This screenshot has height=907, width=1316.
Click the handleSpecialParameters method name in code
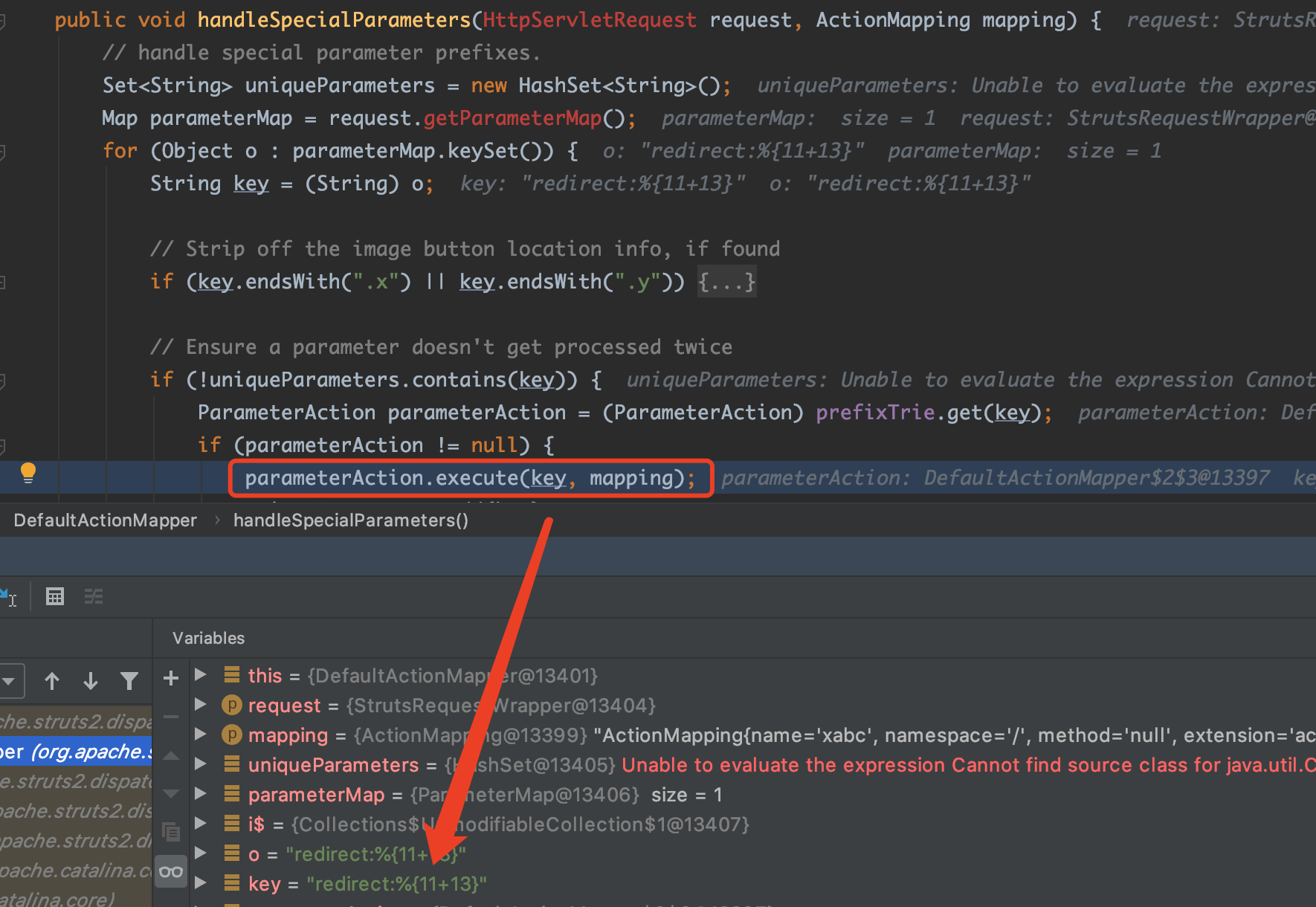tap(334, 20)
